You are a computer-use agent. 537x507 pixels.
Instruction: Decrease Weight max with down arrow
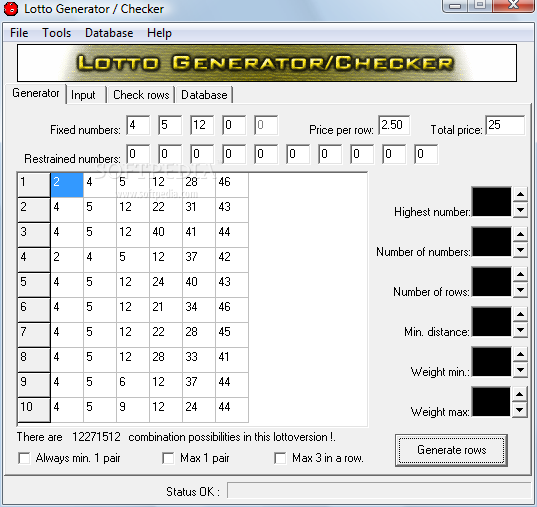pyautogui.click(x=520, y=409)
